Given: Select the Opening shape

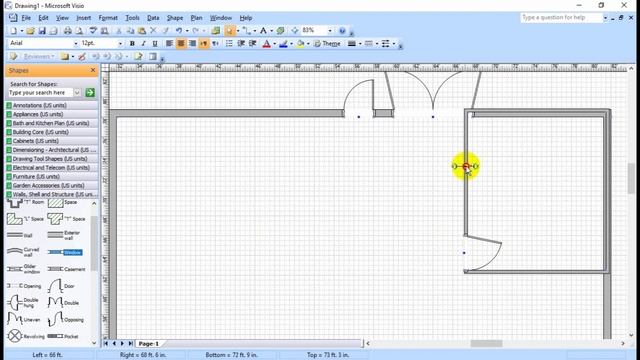Looking at the screenshot, I should 24,286.
